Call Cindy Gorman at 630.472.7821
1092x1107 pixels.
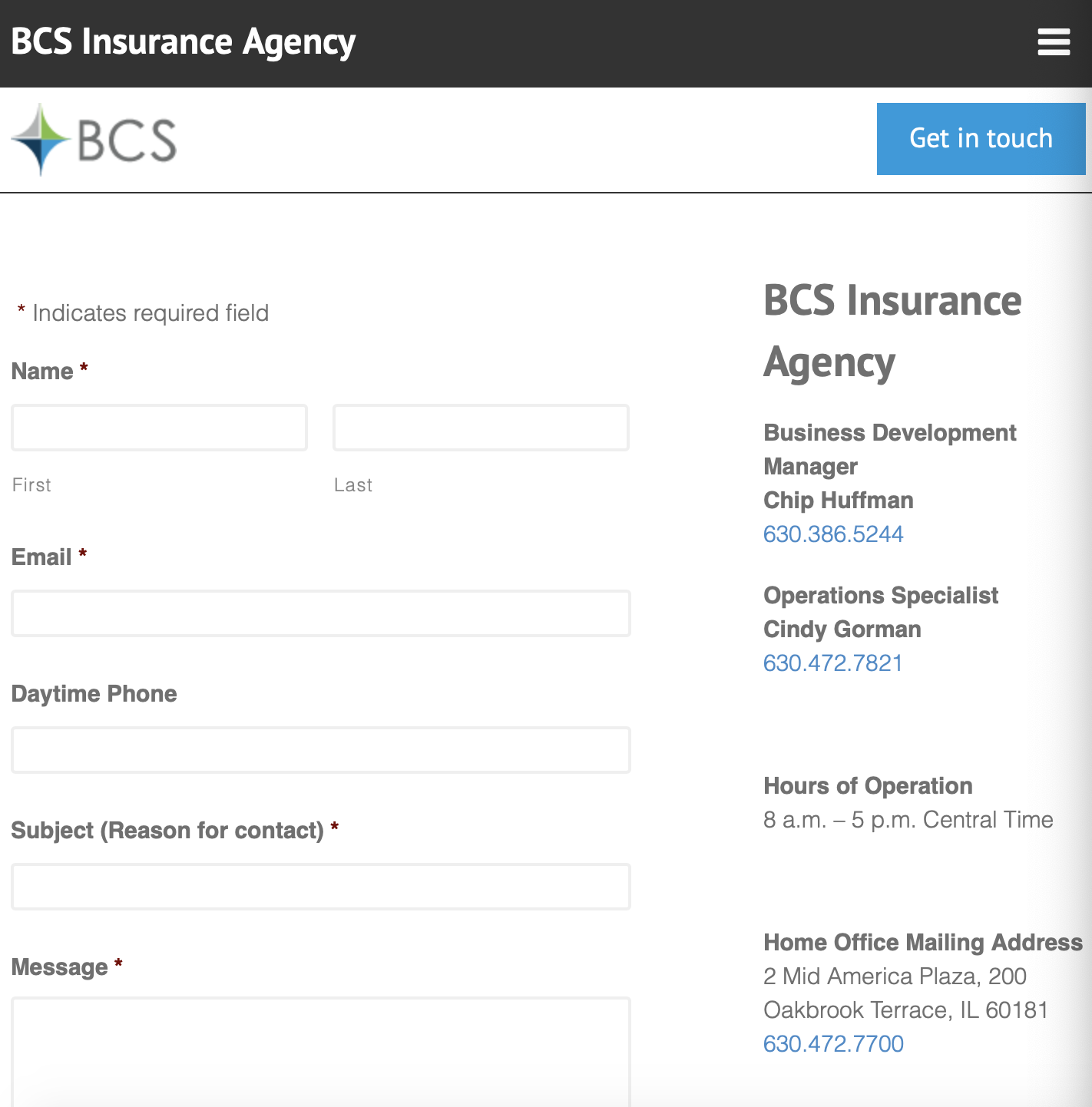pyautogui.click(x=833, y=663)
